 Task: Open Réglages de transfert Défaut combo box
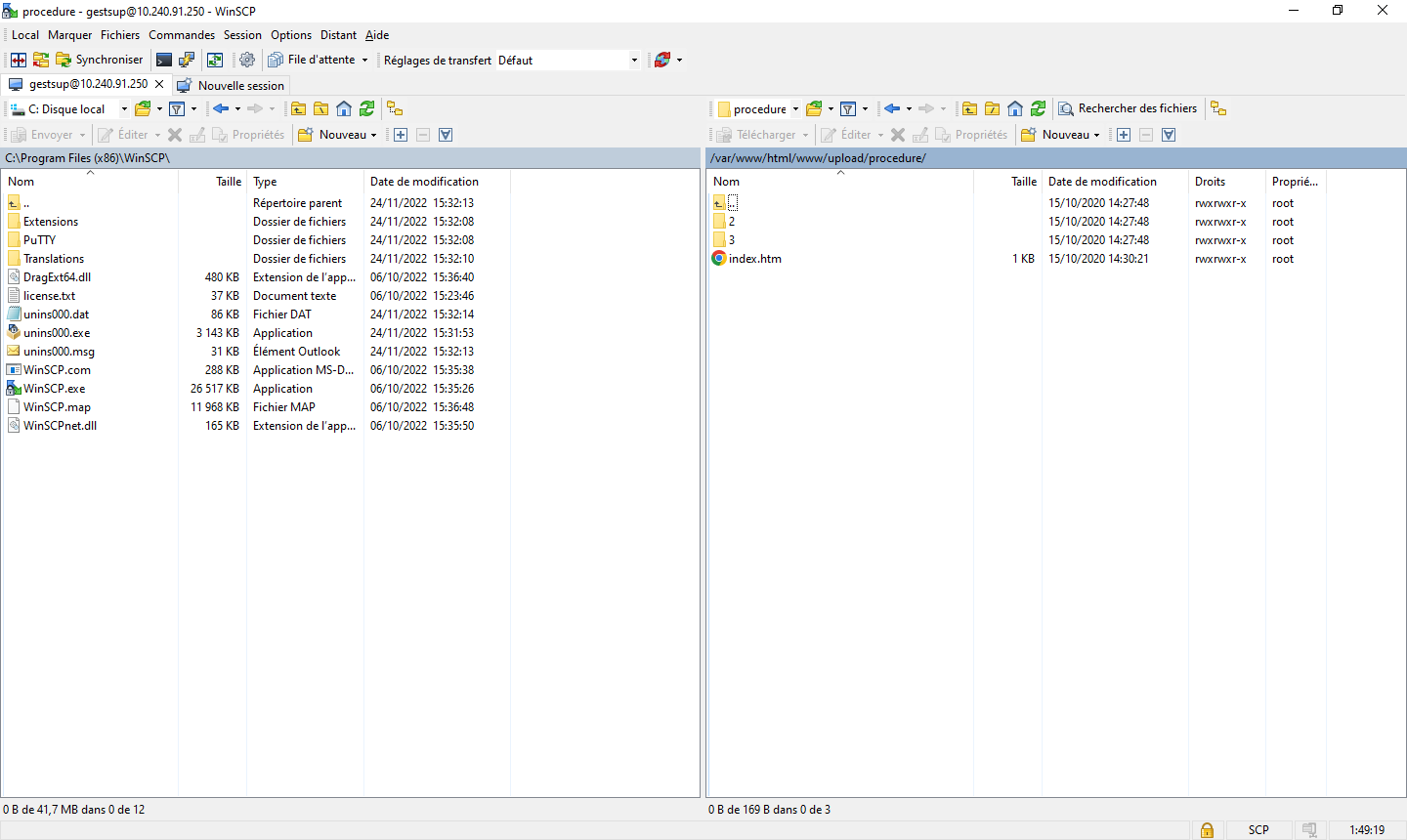click(569, 60)
